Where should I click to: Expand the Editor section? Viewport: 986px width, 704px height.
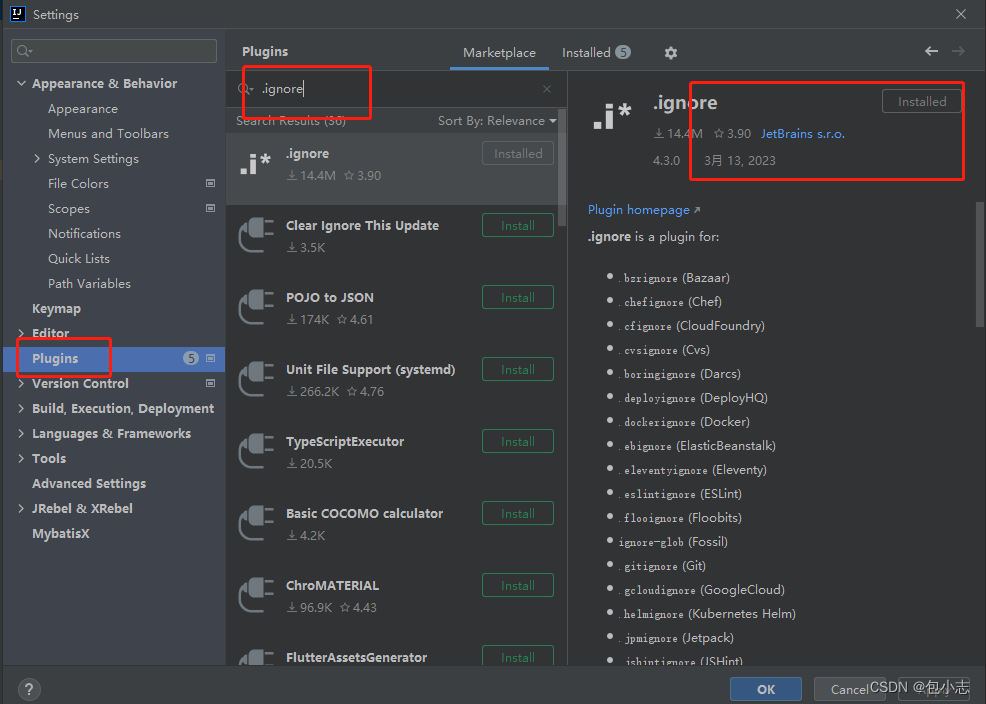tap(21, 333)
